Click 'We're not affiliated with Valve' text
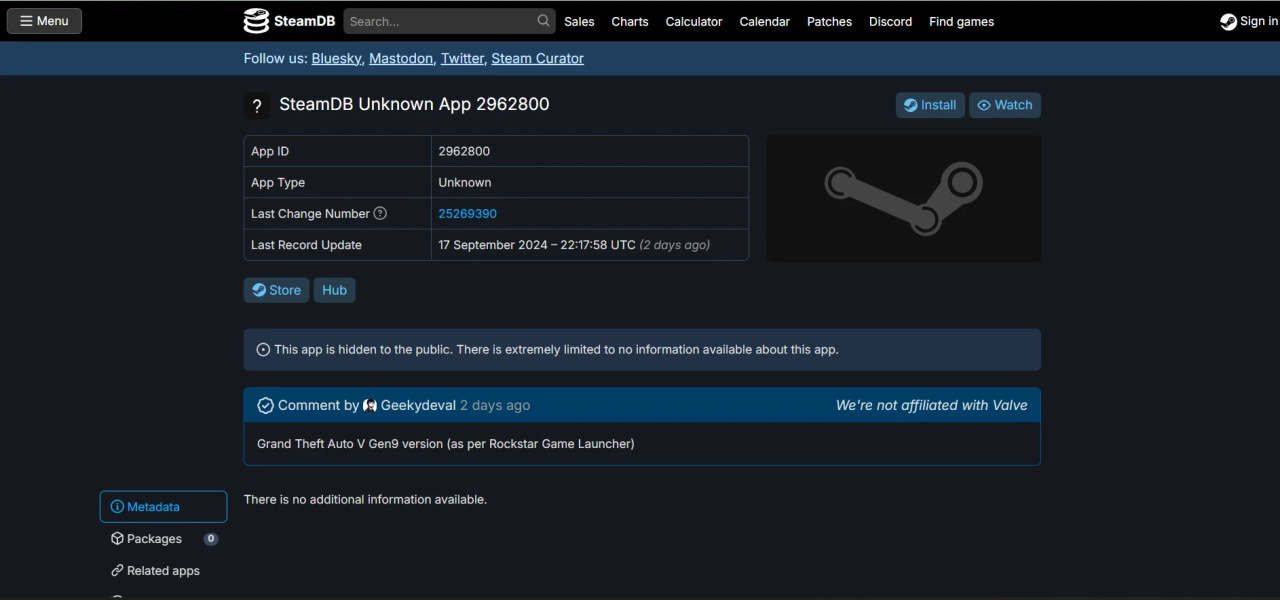 (932, 405)
